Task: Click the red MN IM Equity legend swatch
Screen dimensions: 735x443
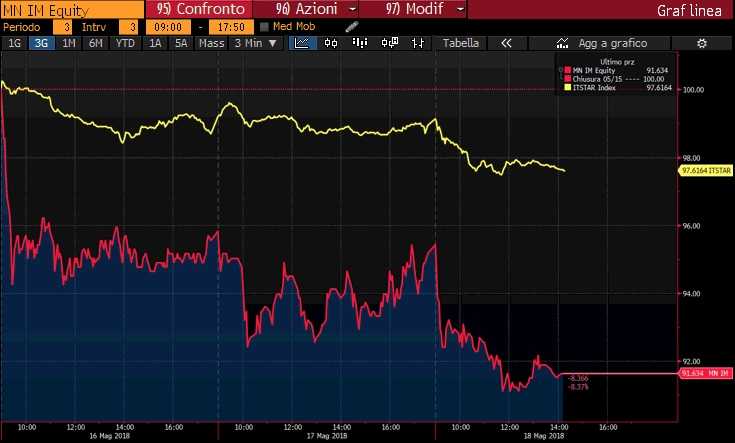Action: coord(568,70)
